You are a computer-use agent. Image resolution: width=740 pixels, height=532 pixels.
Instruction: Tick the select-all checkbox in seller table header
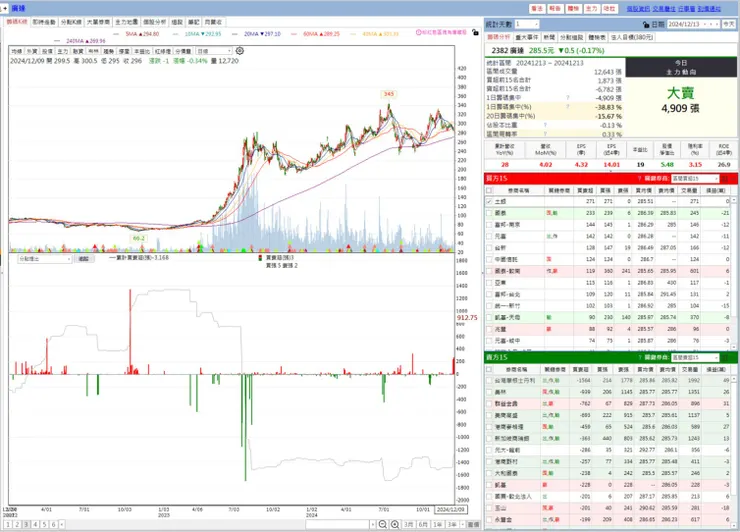tap(489, 369)
